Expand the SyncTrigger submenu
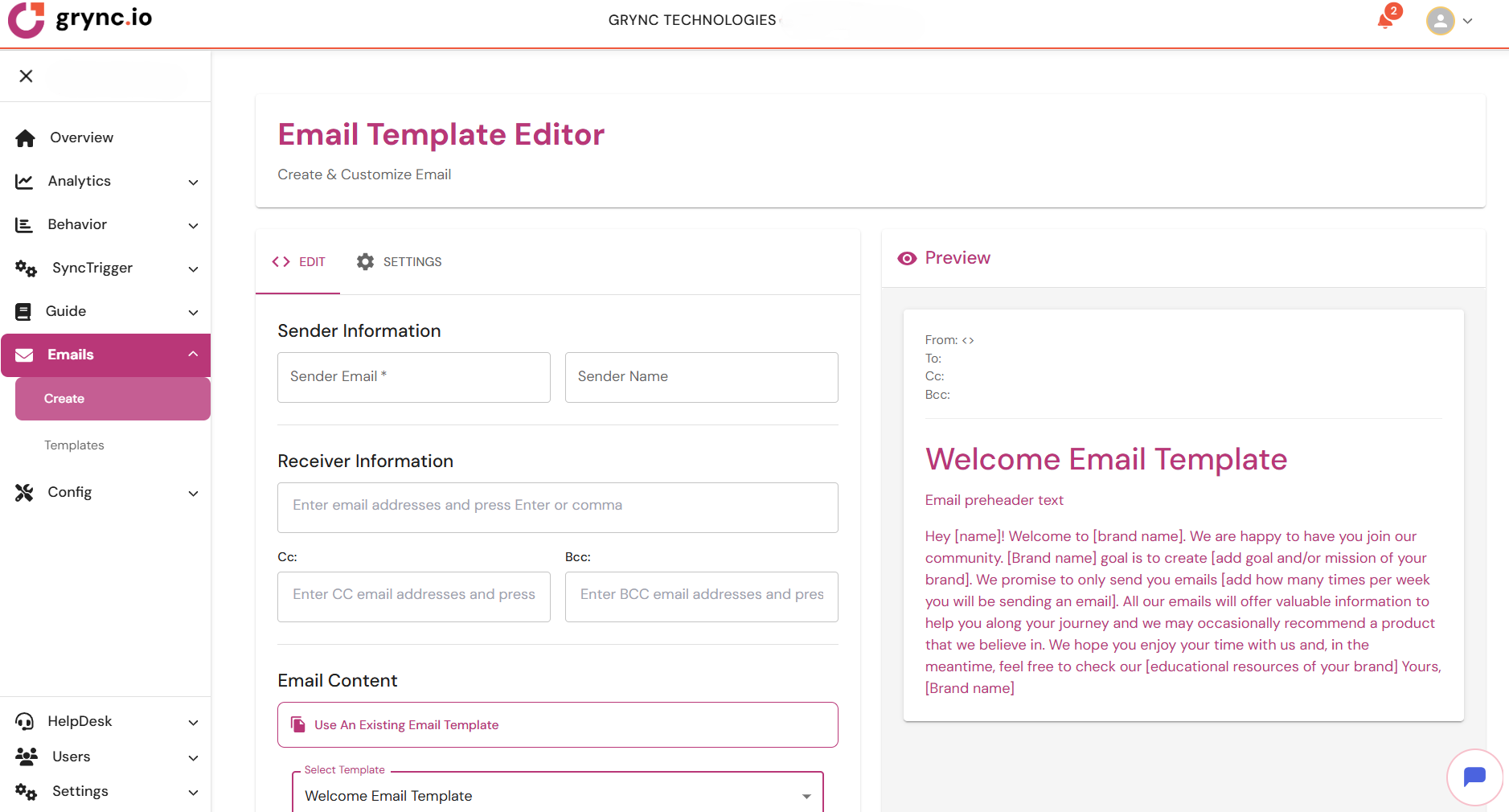This screenshot has height=812, width=1509. (193, 269)
